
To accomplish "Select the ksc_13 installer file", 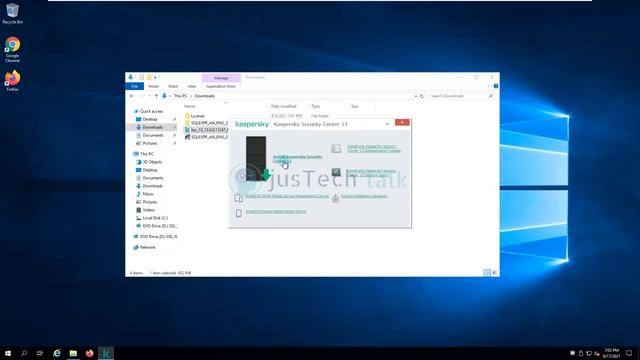I will (x=207, y=130).
